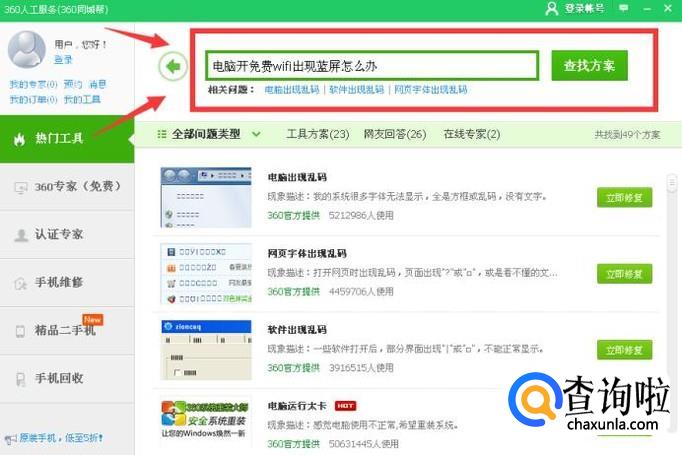Expand the 全部问题类型 dropdown arrow

coord(257,134)
